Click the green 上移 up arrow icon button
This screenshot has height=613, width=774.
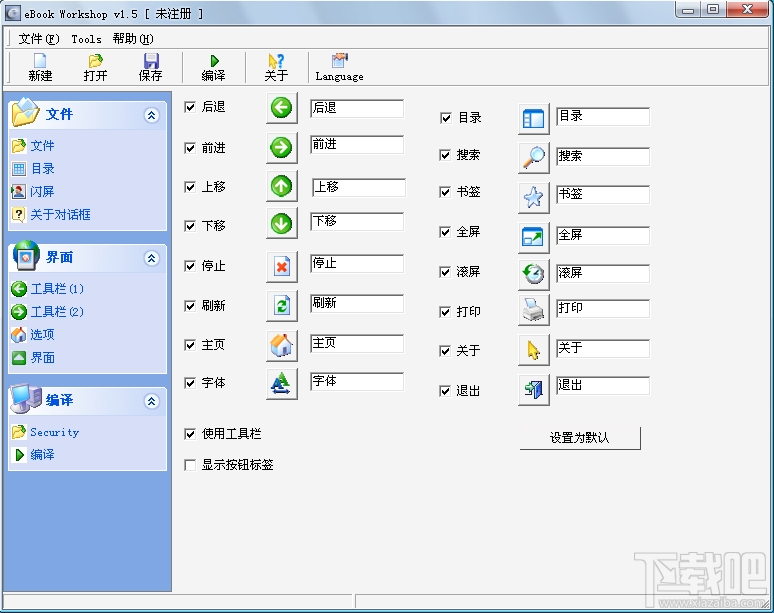pyautogui.click(x=282, y=186)
